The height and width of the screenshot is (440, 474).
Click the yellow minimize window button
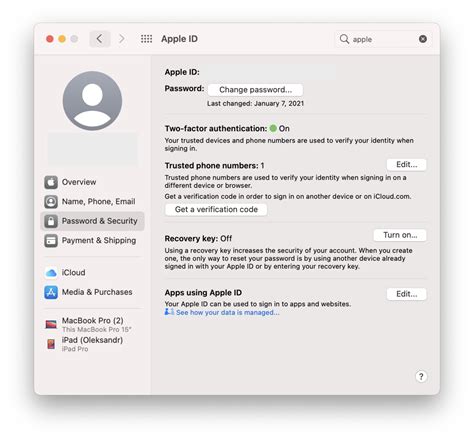(x=62, y=39)
